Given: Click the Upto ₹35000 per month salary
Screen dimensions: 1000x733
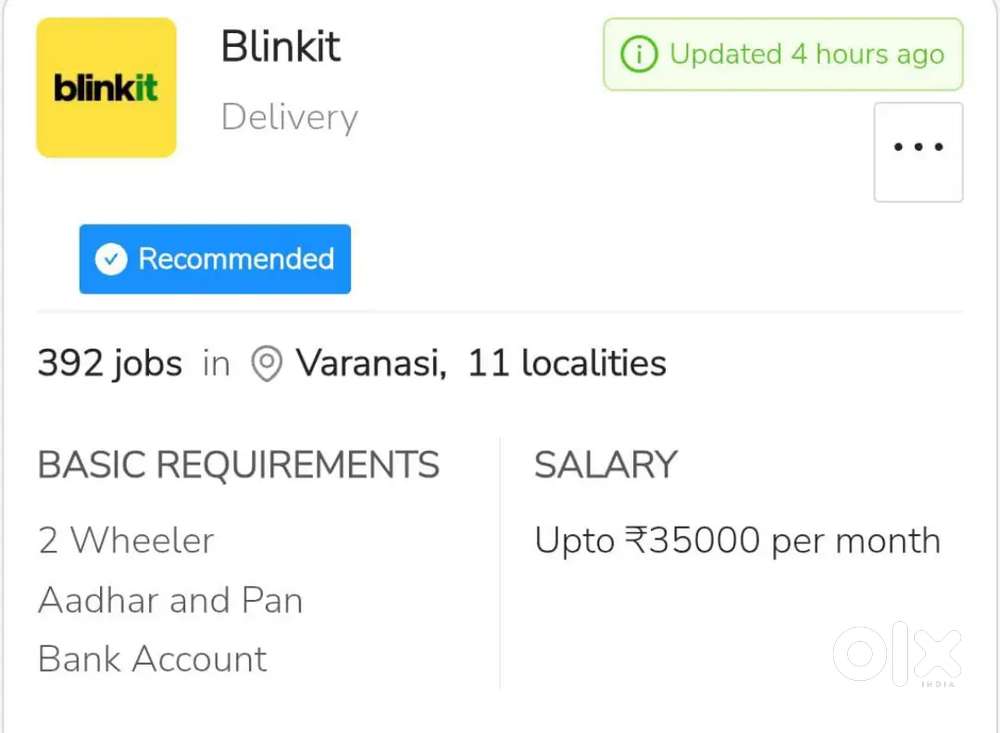Looking at the screenshot, I should point(738,541).
